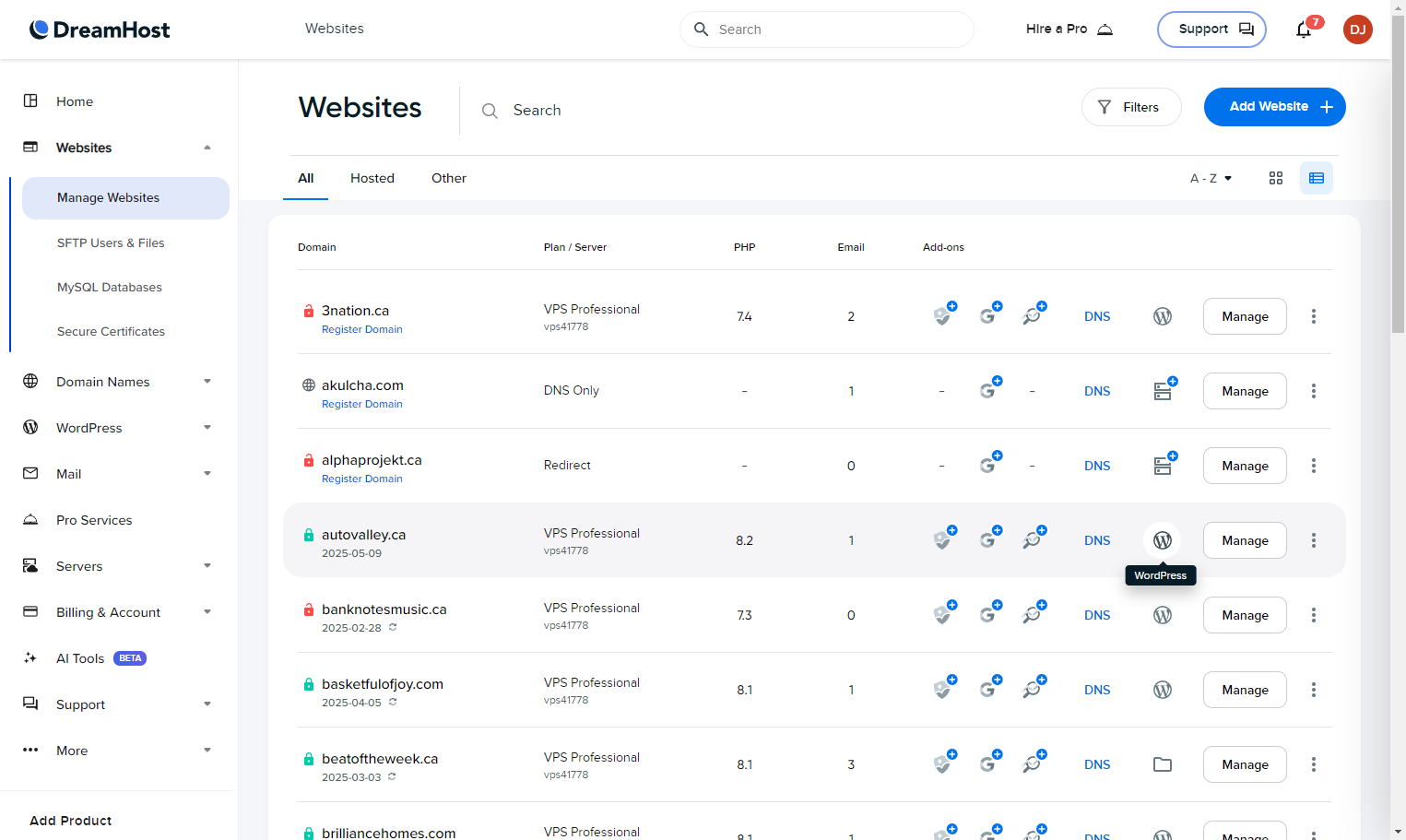Open Secure Certificates page
The image size is (1406, 840).
click(x=111, y=332)
